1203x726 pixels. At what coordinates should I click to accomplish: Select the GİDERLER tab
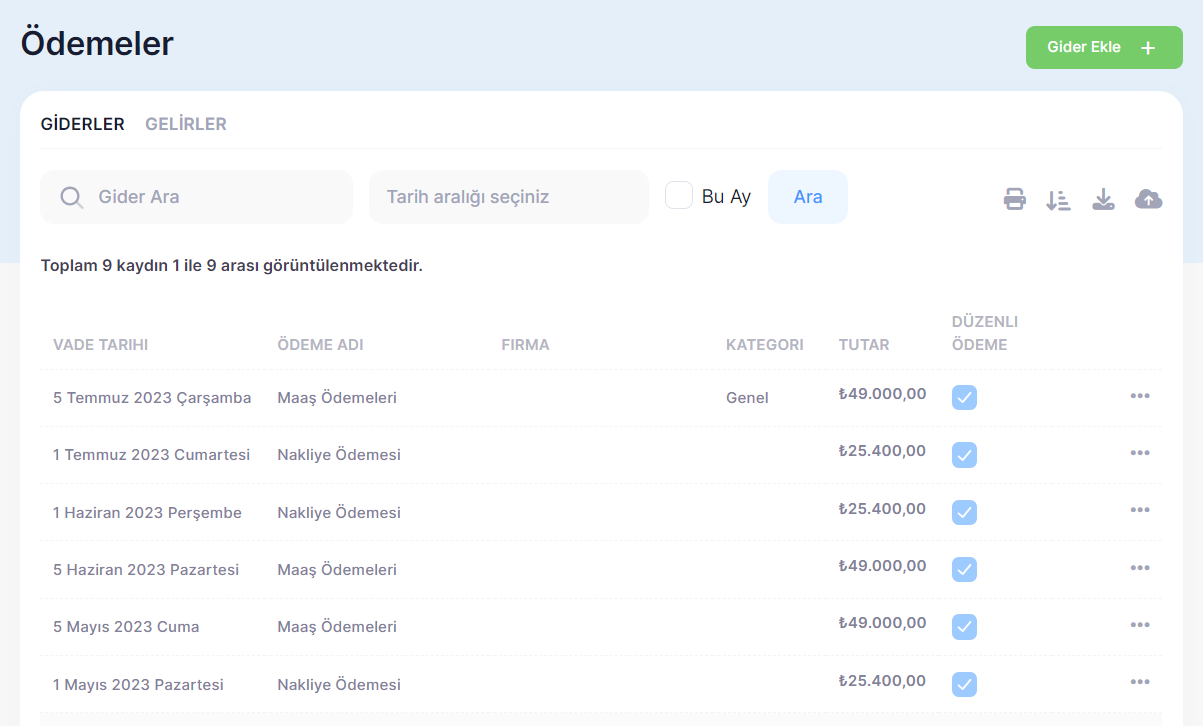[x=82, y=124]
